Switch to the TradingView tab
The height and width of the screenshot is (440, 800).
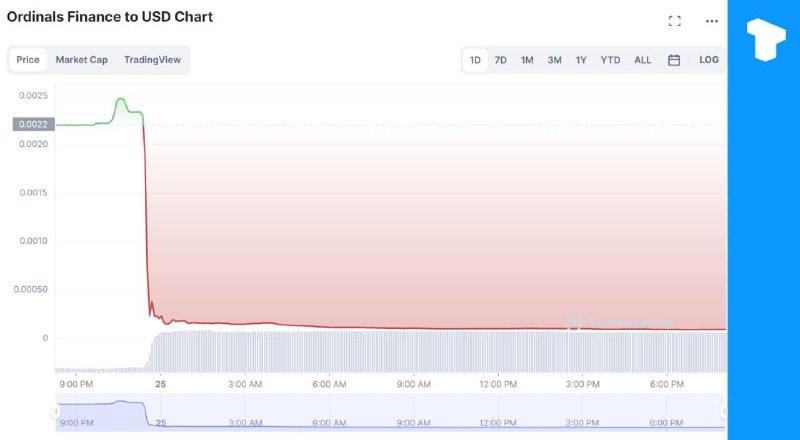153,60
